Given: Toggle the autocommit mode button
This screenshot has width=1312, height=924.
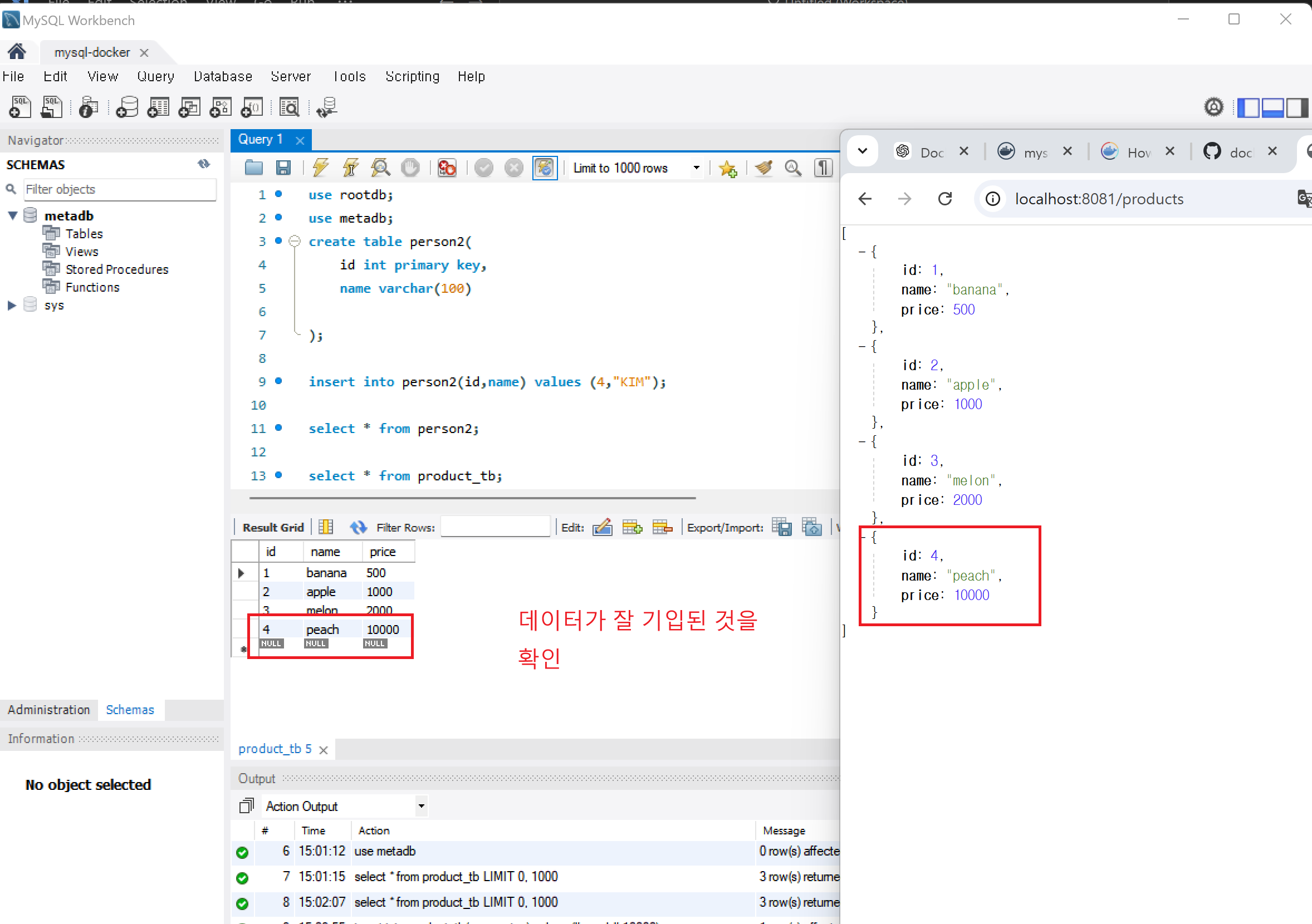Looking at the screenshot, I should (545, 168).
